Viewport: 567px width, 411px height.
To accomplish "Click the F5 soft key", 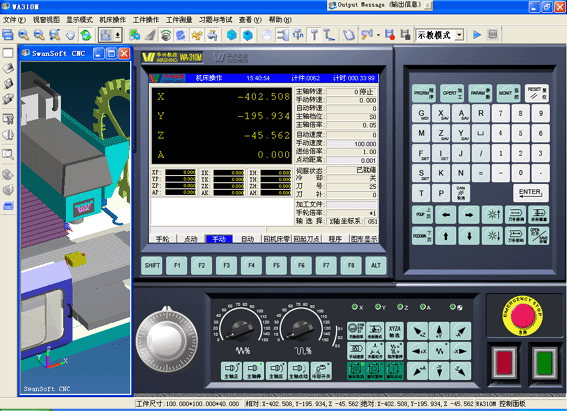I will pyautogui.click(x=277, y=266).
